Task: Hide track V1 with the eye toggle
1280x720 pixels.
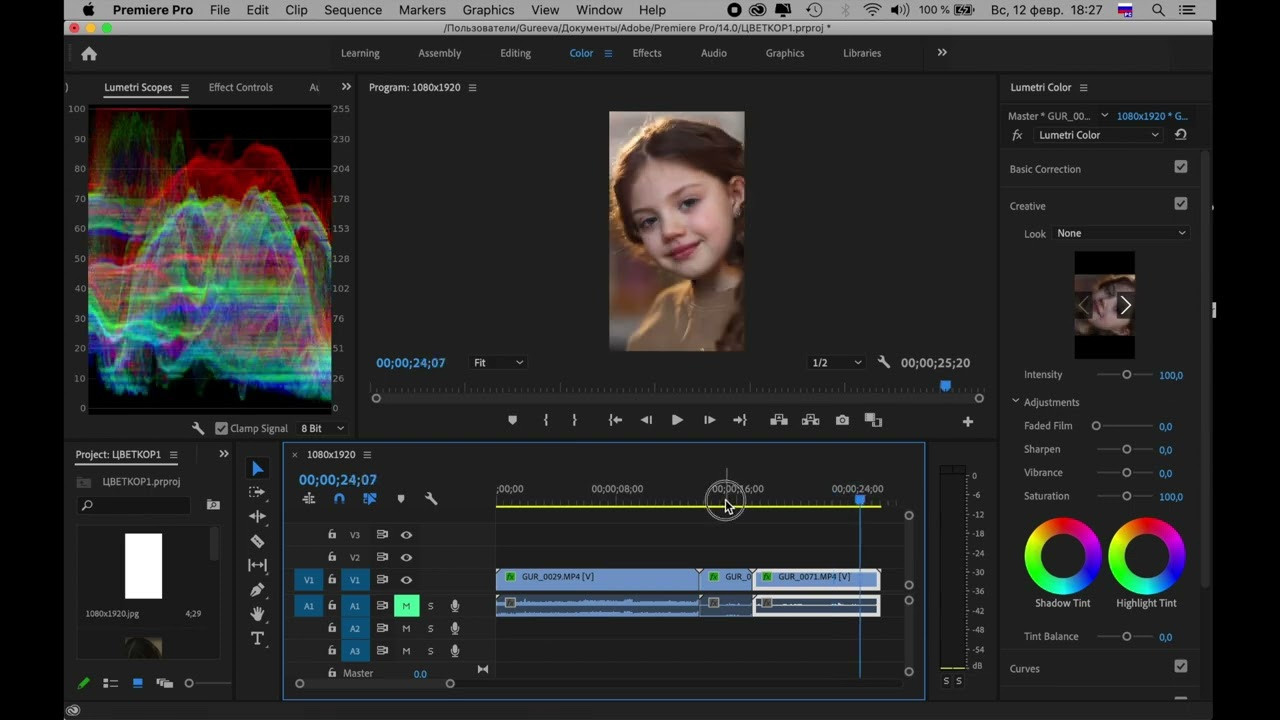Action: click(x=406, y=580)
